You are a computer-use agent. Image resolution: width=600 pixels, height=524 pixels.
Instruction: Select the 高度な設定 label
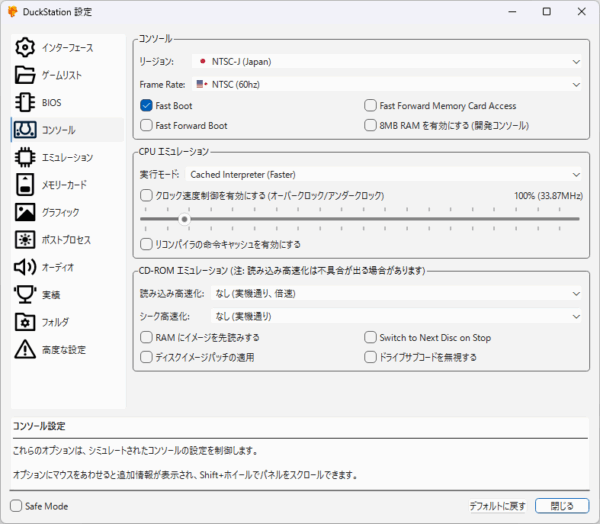pyautogui.click(x=64, y=349)
